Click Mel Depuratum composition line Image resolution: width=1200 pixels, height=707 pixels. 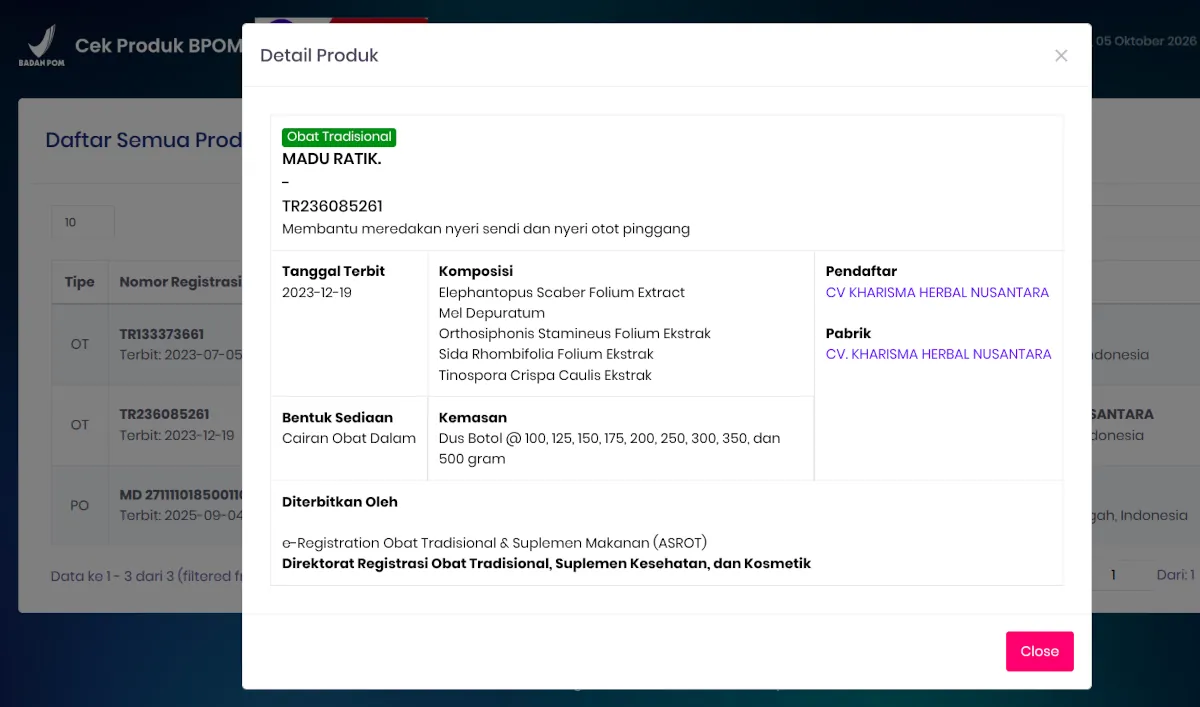(x=492, y=313)
